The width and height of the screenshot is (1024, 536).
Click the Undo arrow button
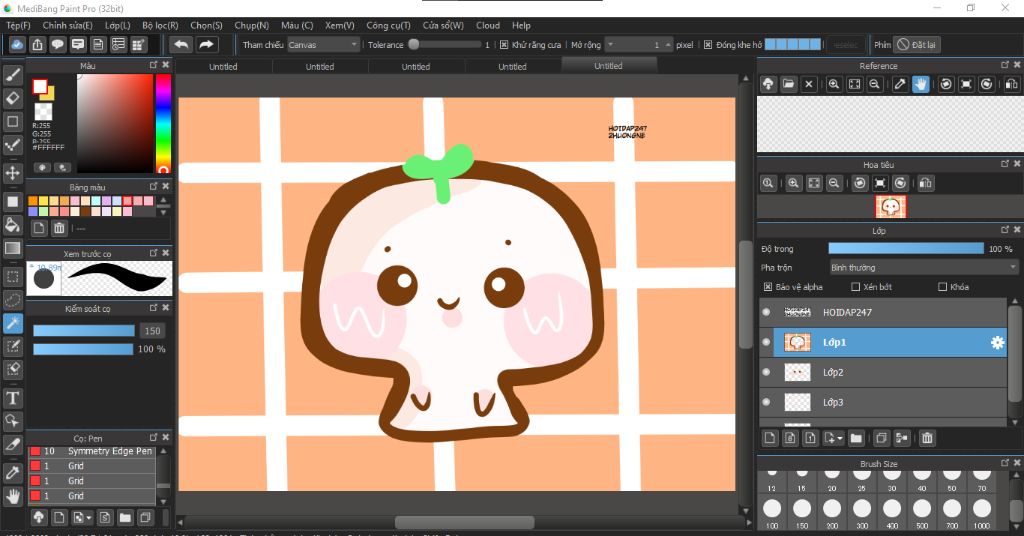(181, 44)
